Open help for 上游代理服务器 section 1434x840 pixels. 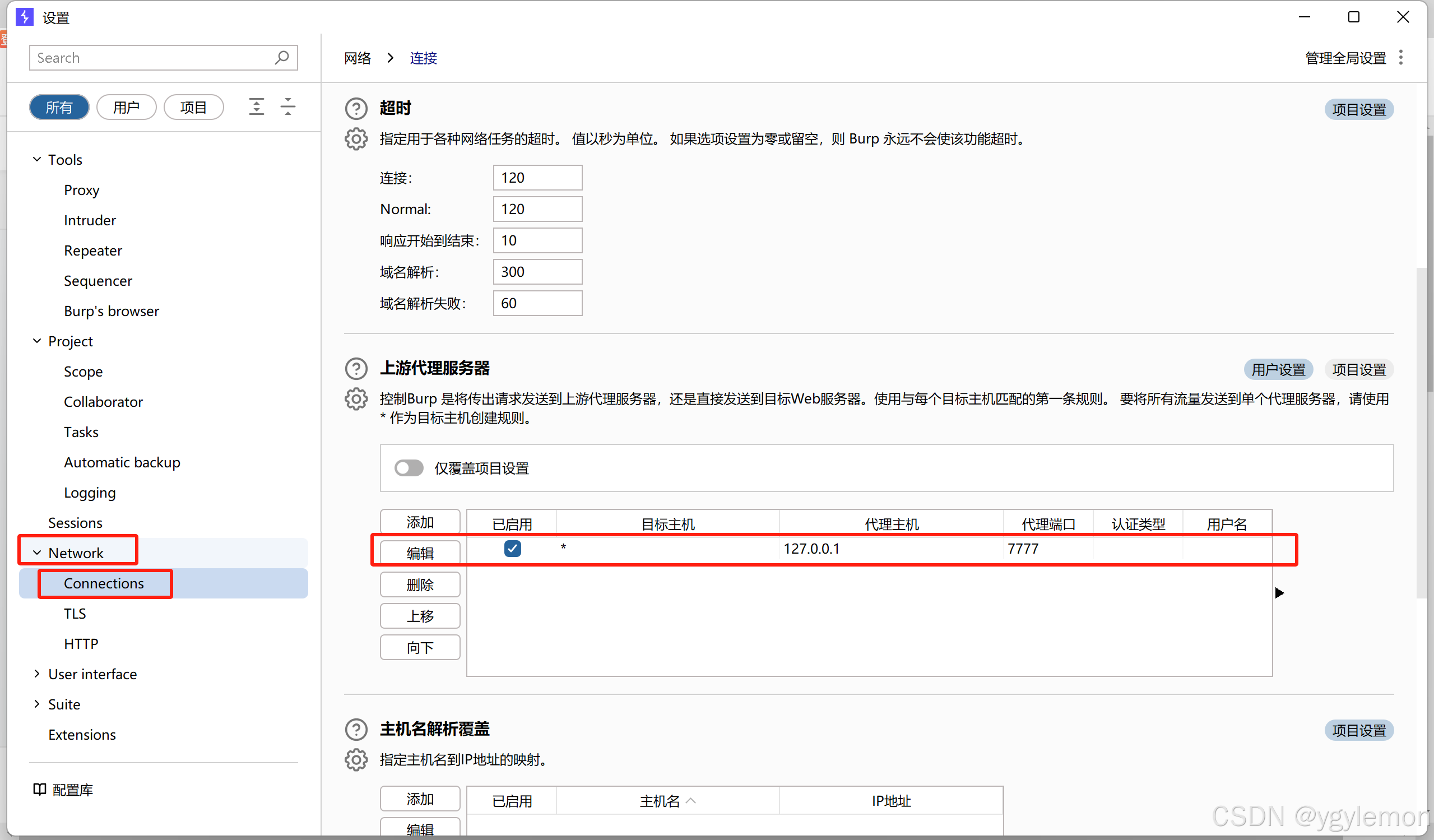356,368
